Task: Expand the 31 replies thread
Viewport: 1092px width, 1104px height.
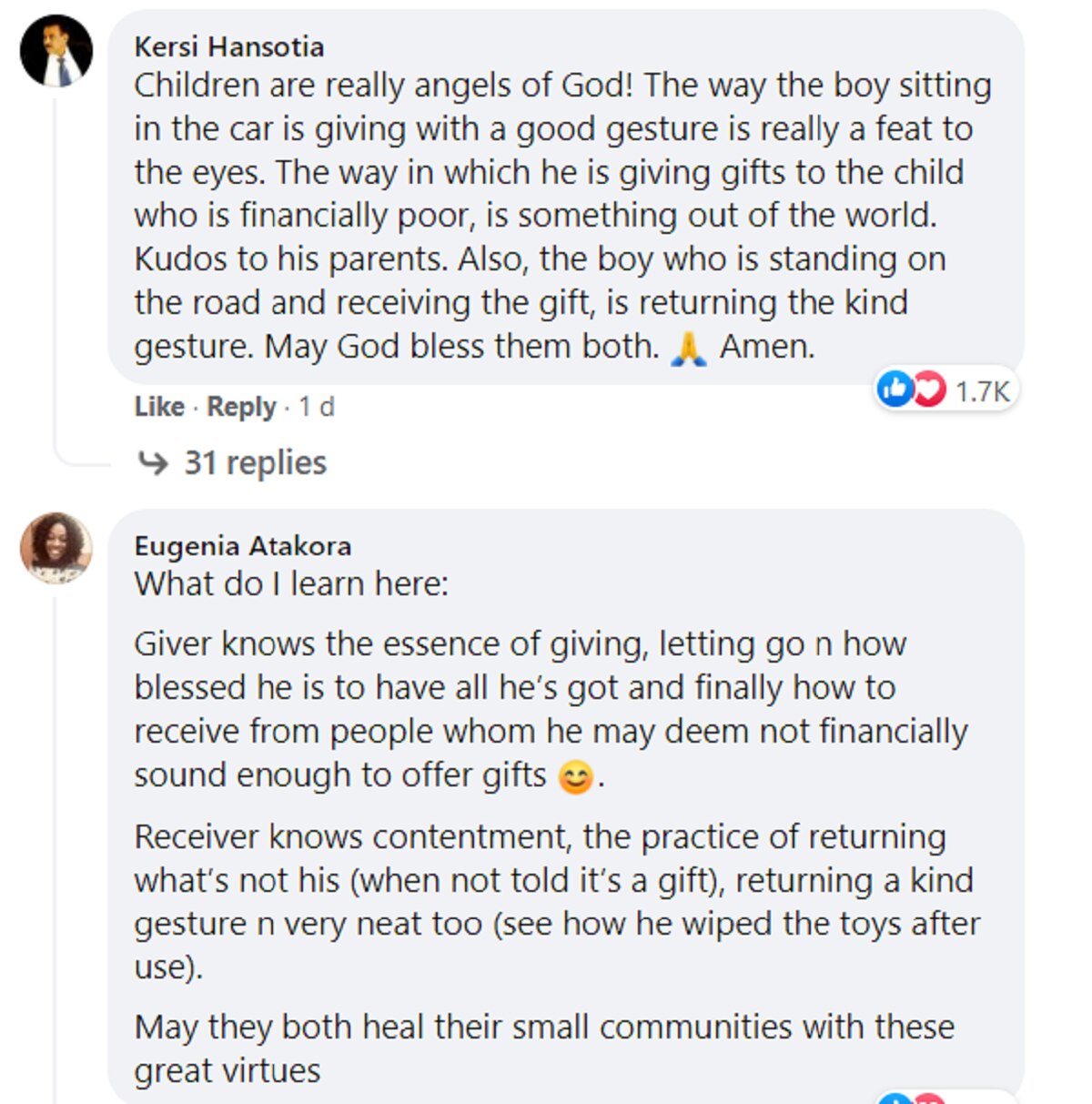Action: pyautogui.click(x=255, y=463)
